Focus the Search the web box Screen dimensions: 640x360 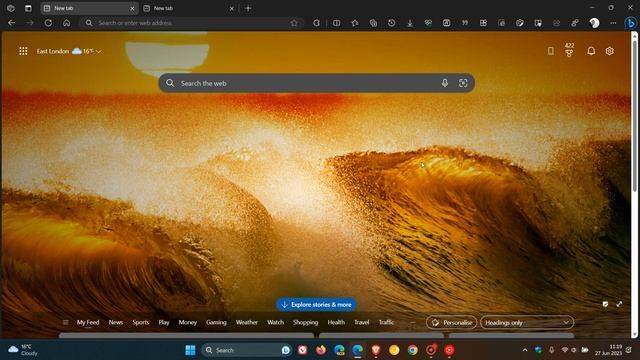coord(316,83)
